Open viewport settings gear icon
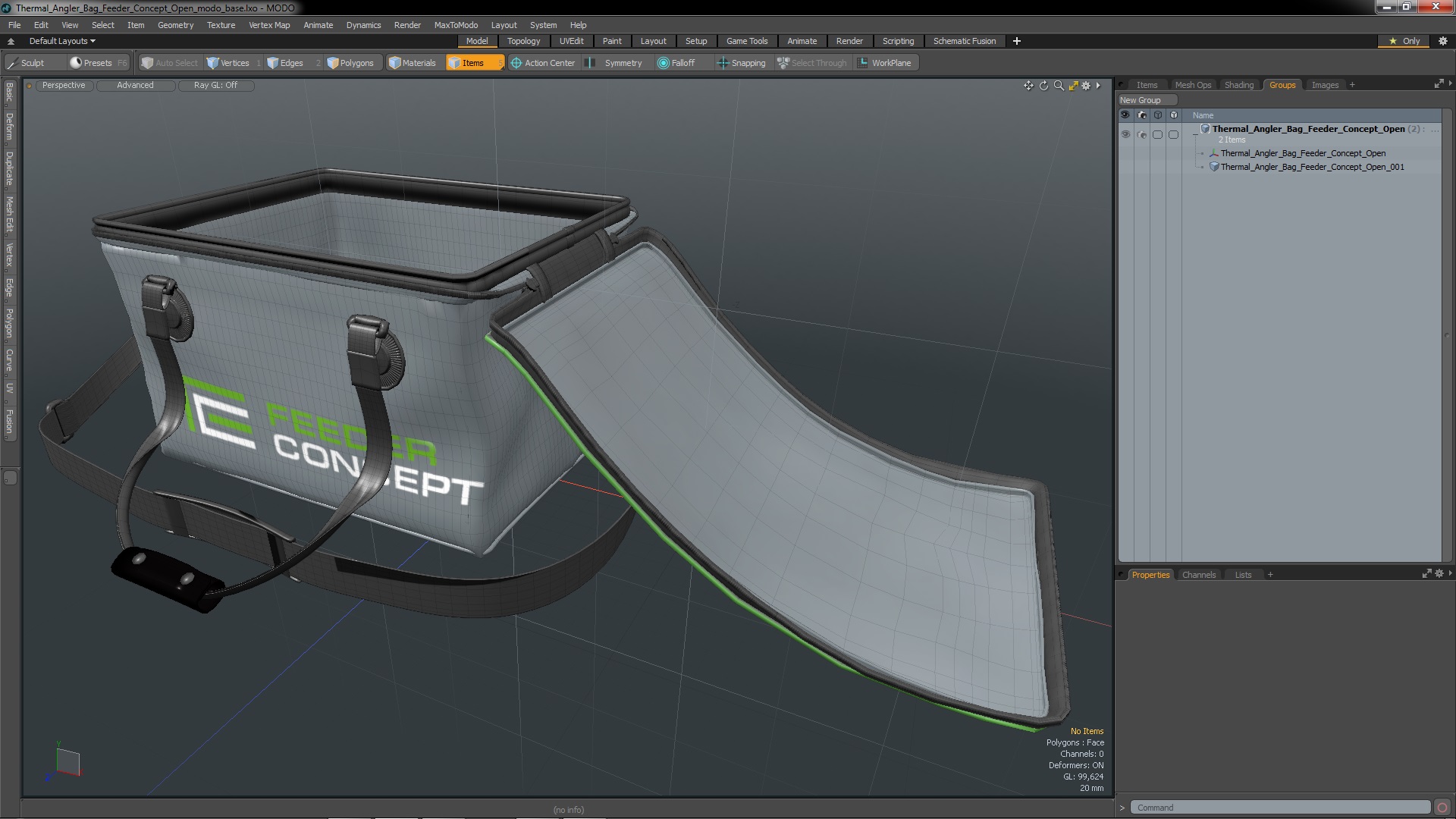This screenshot has width=1456, height=819. [1086, 86]
